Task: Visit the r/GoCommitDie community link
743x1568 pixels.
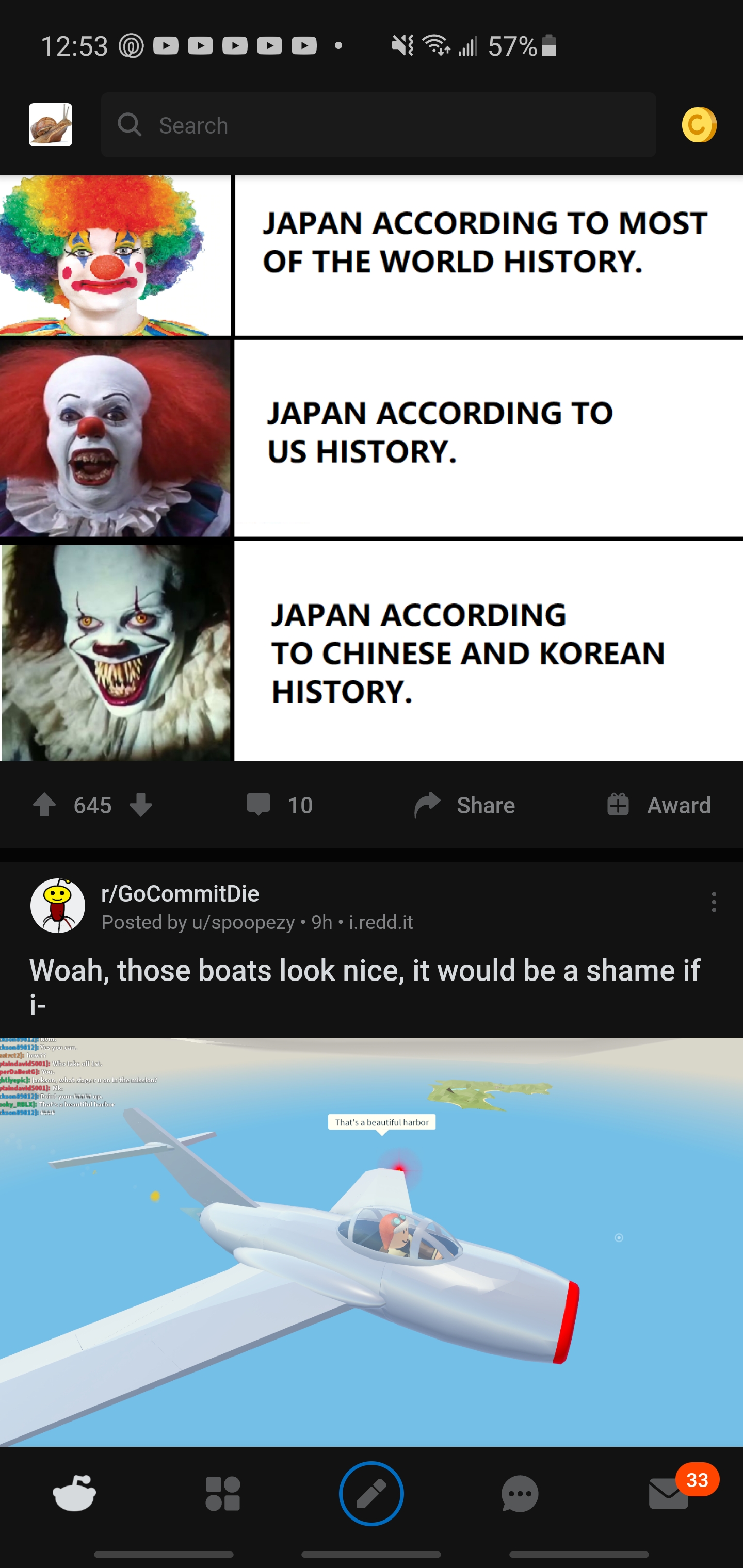Action: click(180, 893)
